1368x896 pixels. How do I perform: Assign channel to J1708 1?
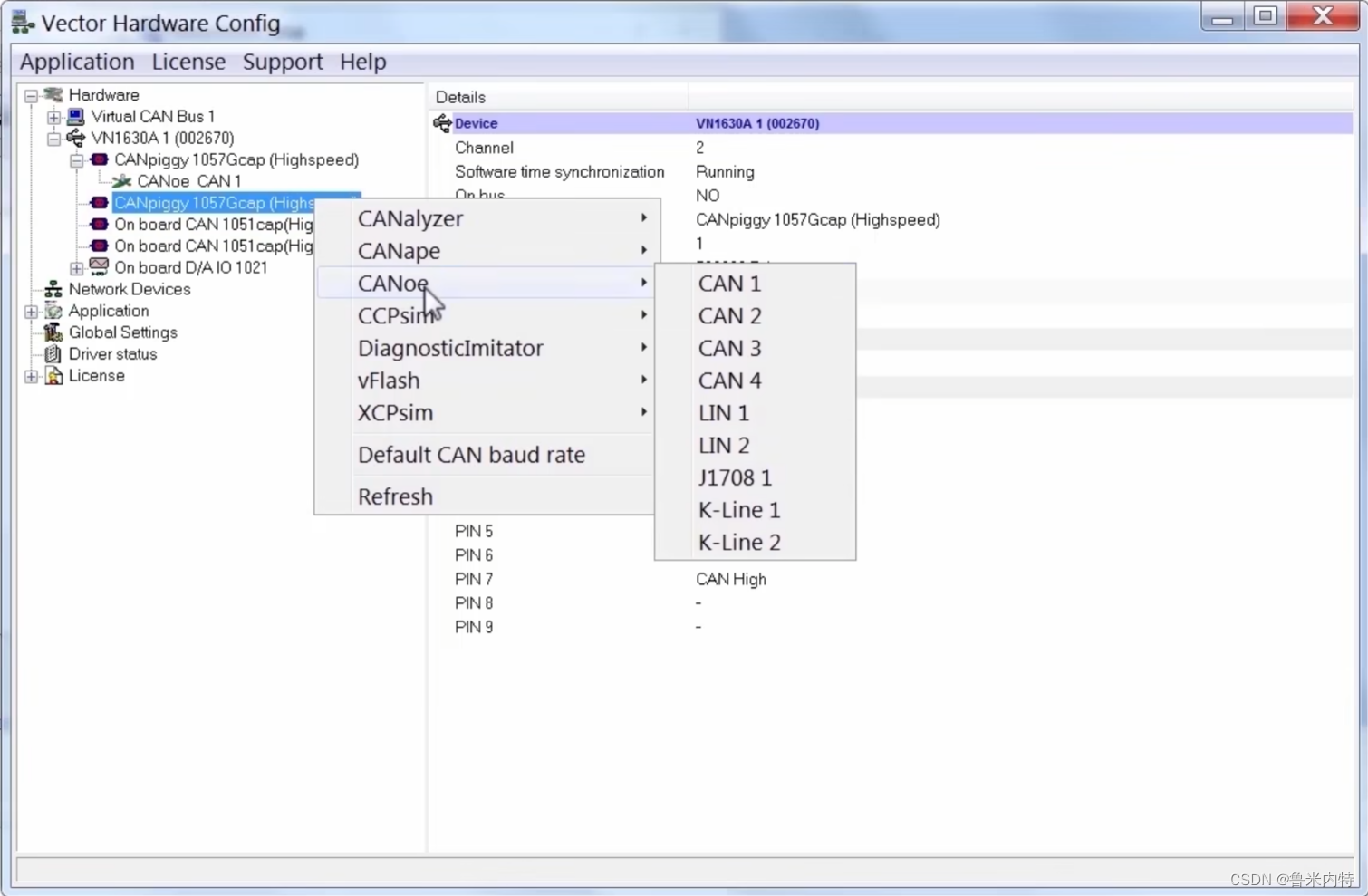[755, 477]
